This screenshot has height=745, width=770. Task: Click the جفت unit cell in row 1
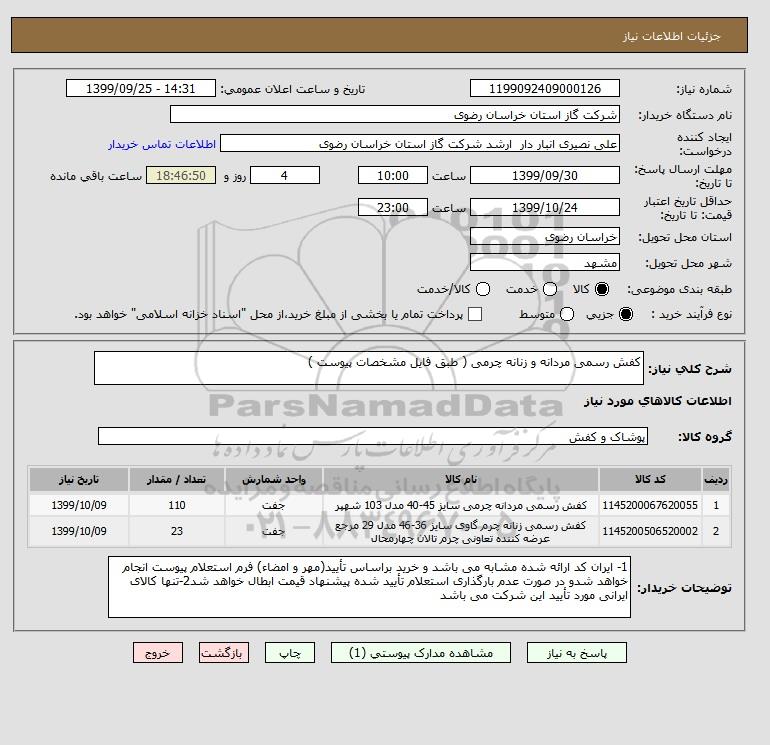click(x=274, y=505)
